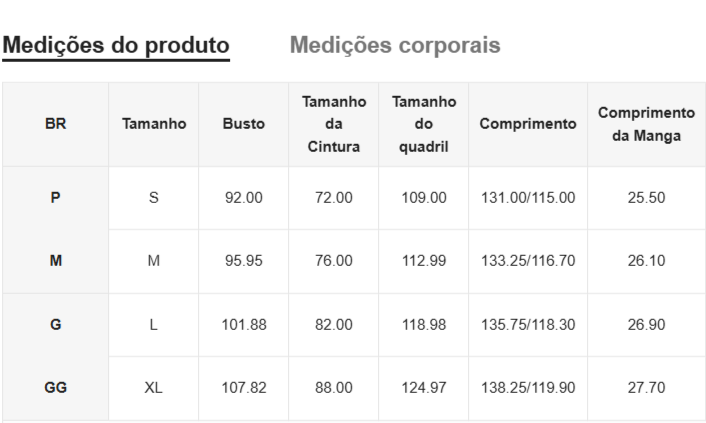Click the BR column header

point(56,125)
